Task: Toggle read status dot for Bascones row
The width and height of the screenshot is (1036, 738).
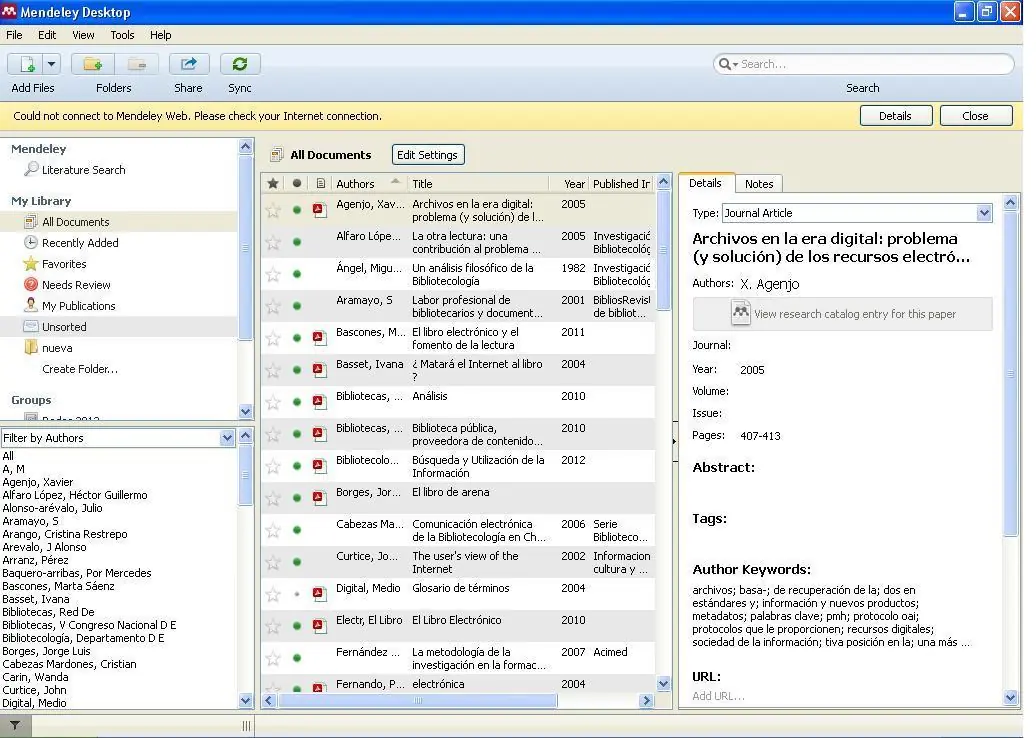Action: pyautogui.click(x=297, y=338)
